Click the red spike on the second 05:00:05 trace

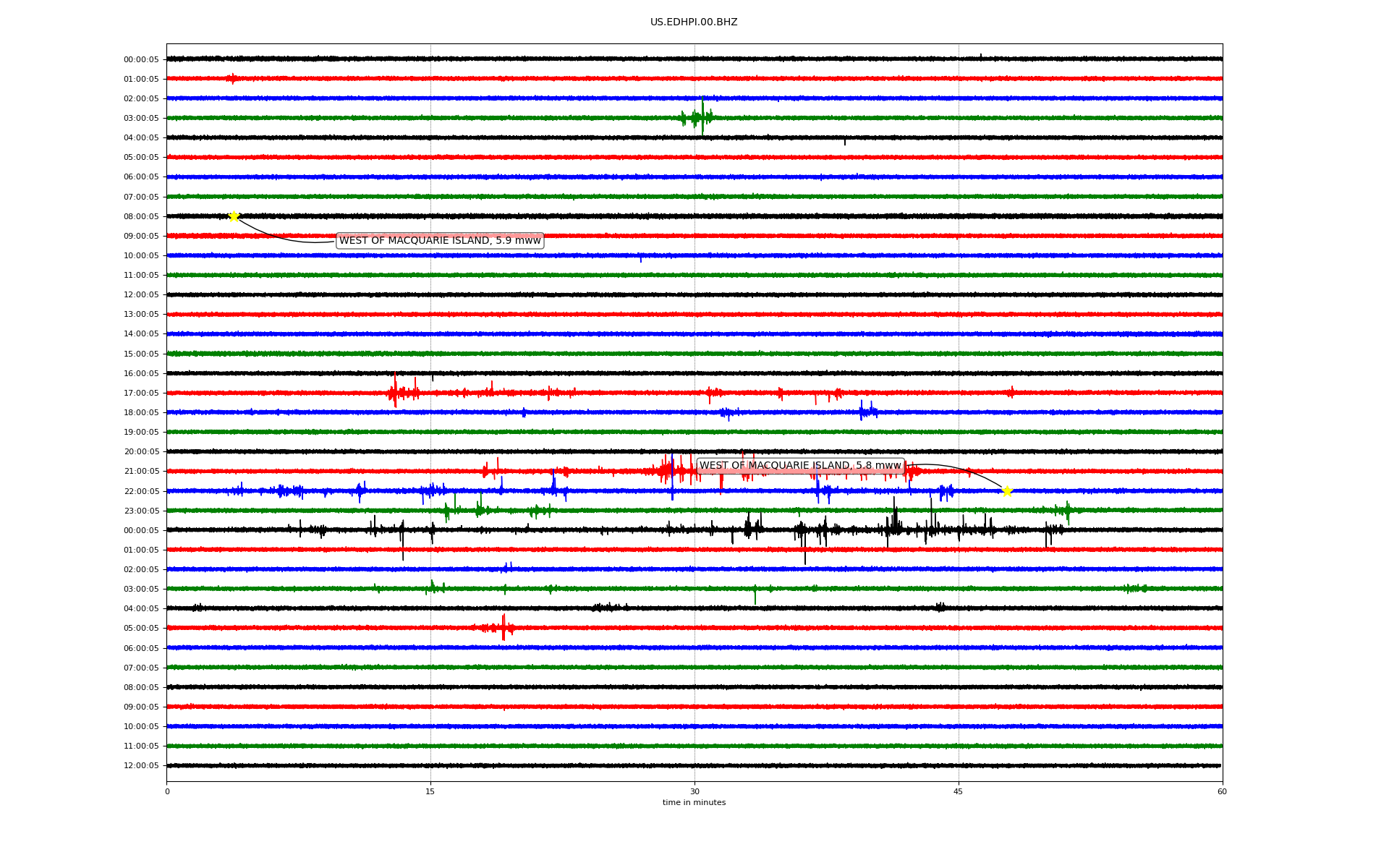pyautogui.click(x=504, y=628)
